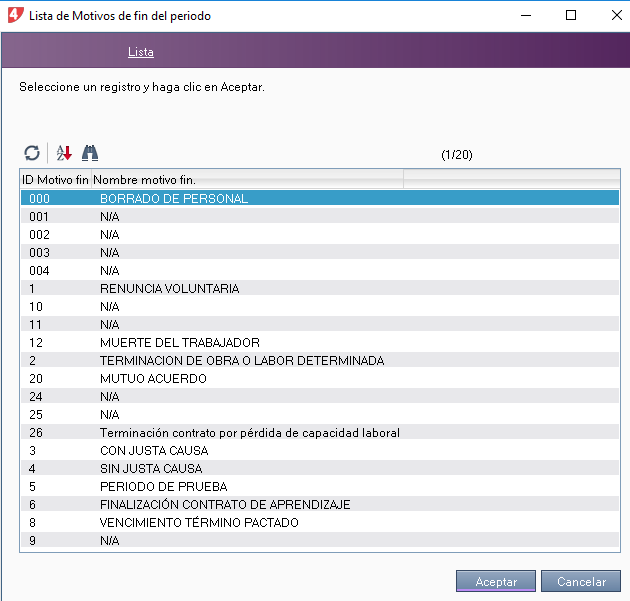Select the MUERTE DEL TRABAJADOR record
Screen dimensions: 630x601
[179, 343]
